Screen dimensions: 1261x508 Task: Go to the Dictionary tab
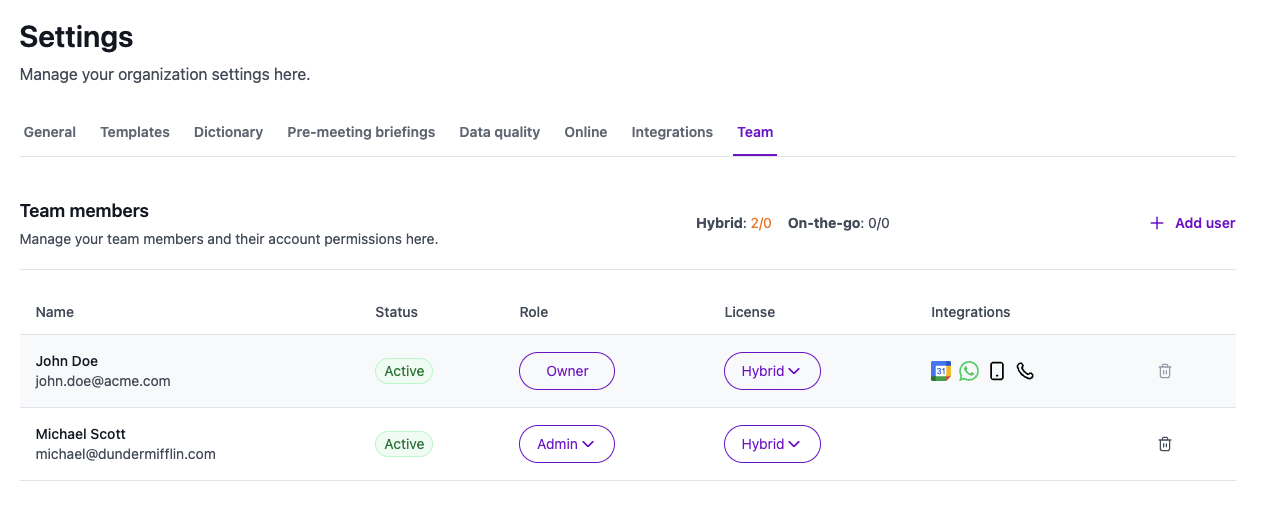point(228,132)
